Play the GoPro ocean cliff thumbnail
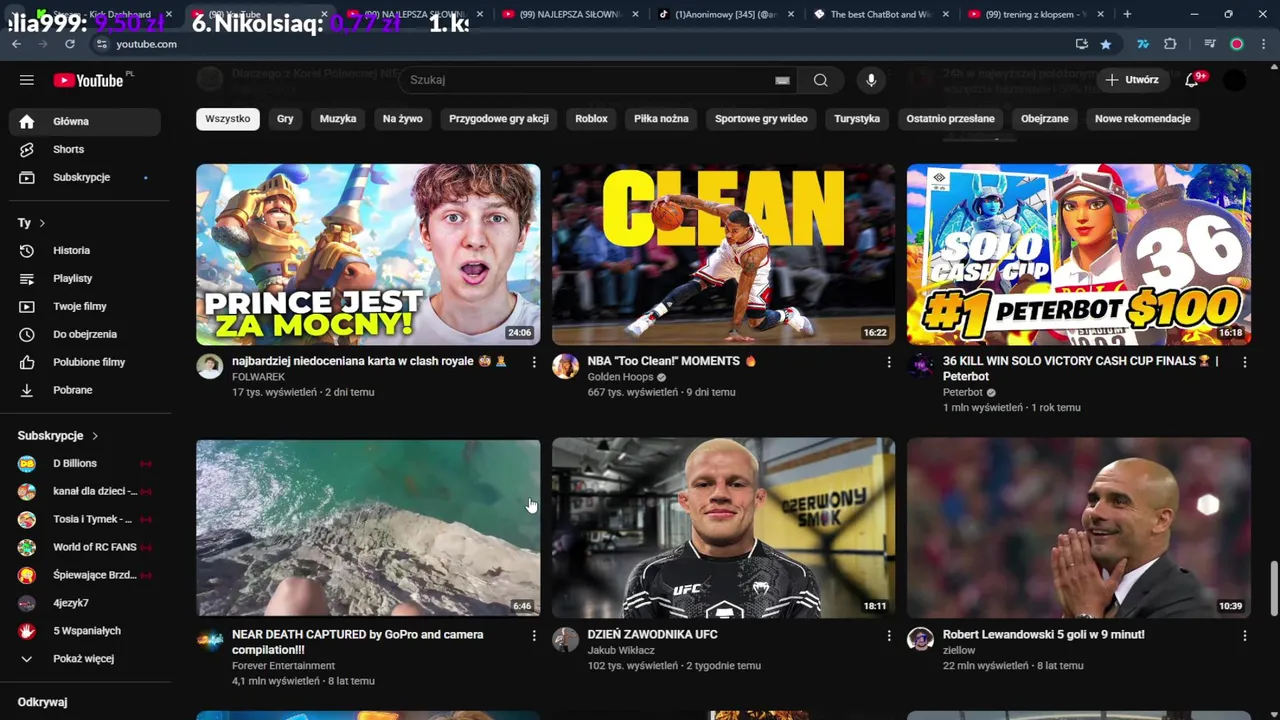This screenshot has width=1280, height=720. [368, 528]
